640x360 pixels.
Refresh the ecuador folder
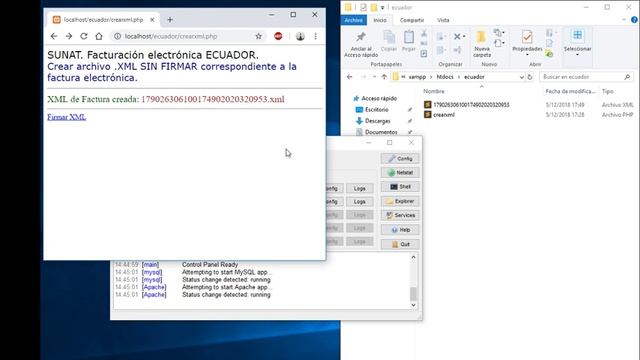530,77
